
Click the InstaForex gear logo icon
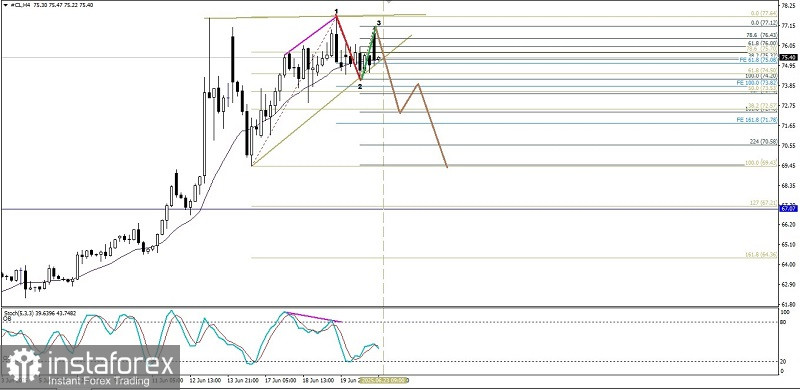click(23, 365)
